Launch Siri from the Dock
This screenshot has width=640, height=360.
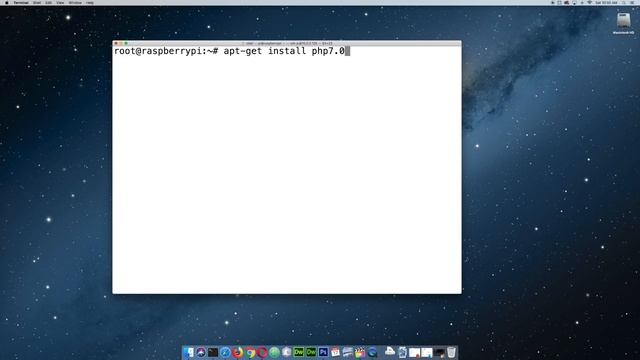[x=201, y=352]
